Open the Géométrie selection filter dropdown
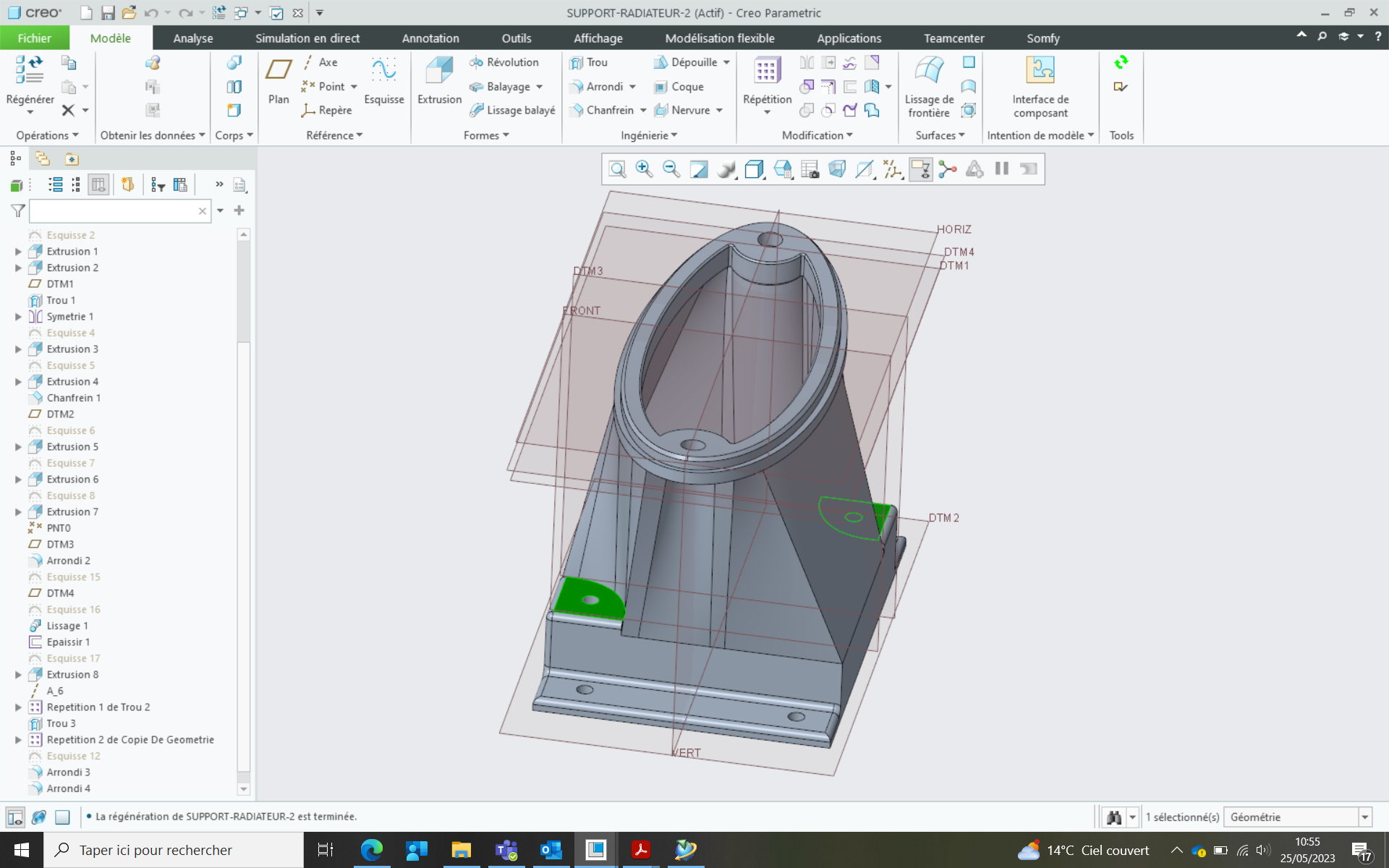The width and height of the screenshot is (1389, 868). point(1364,817)
